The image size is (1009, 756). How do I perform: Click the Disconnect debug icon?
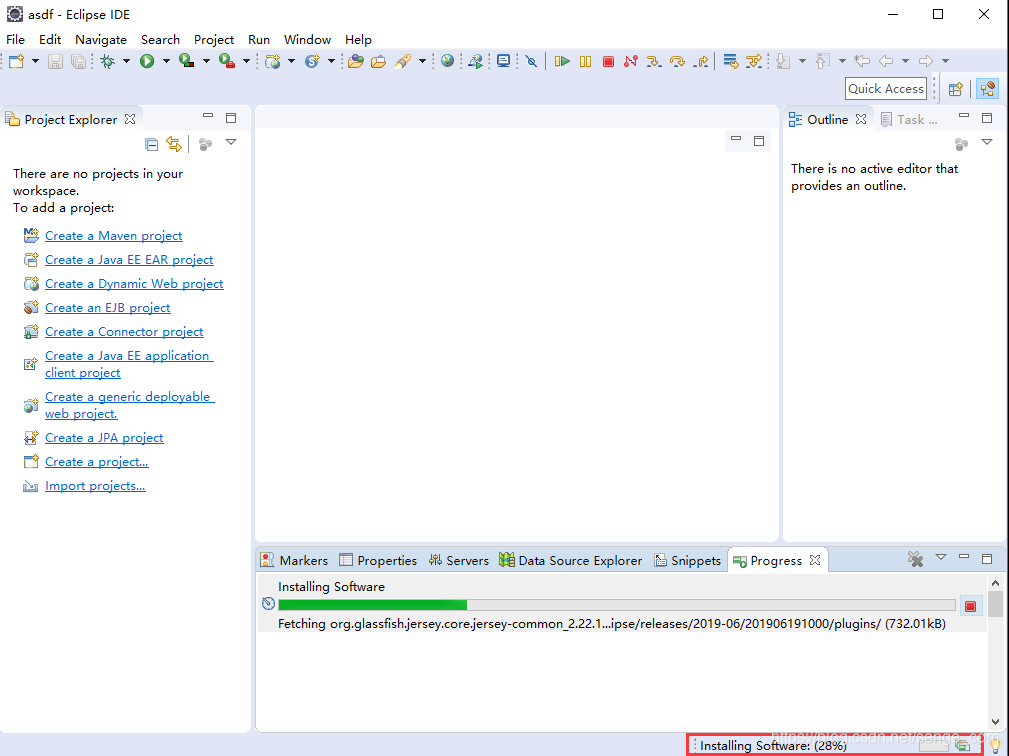(x=631, y=61)
